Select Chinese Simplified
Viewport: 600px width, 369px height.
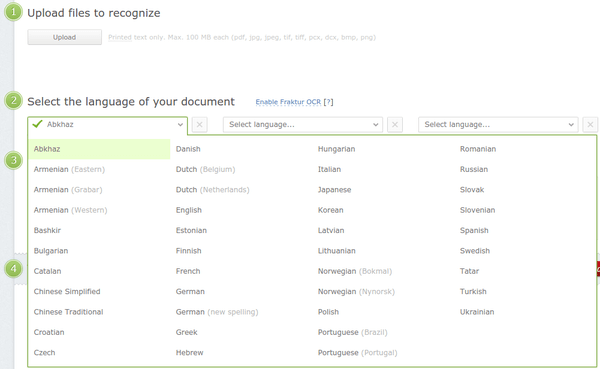(x=67, y=291)
